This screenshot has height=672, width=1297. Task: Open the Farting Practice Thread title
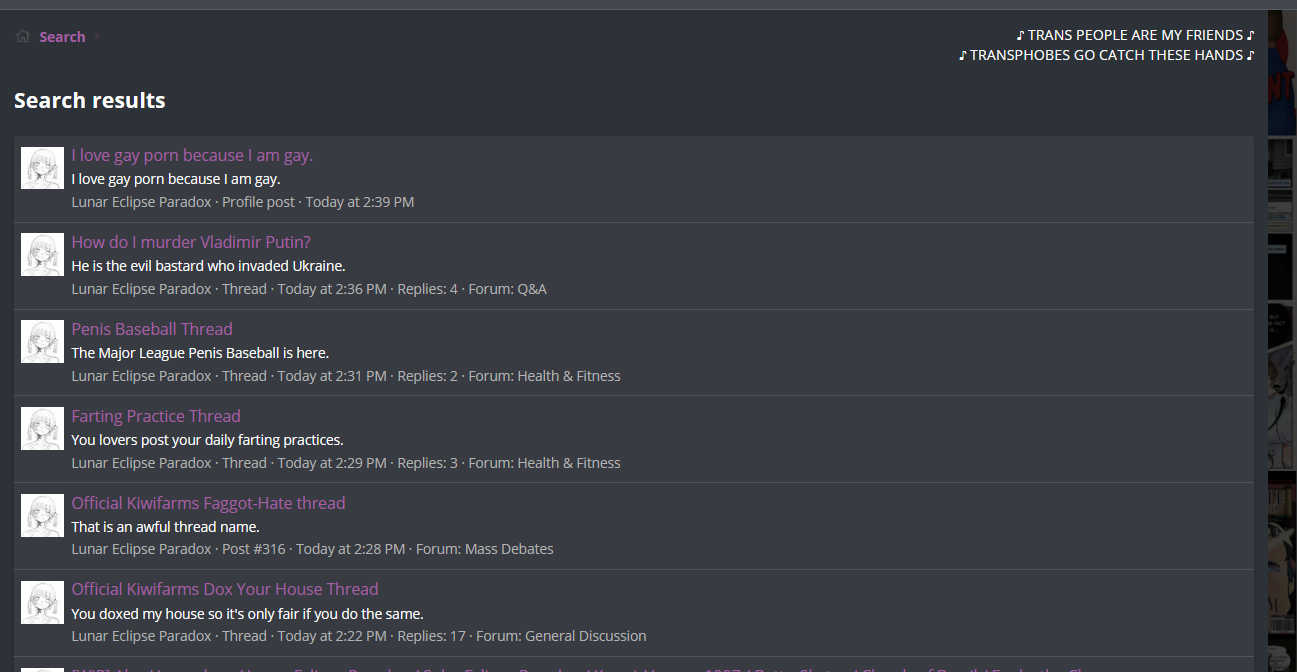point(156,416)
